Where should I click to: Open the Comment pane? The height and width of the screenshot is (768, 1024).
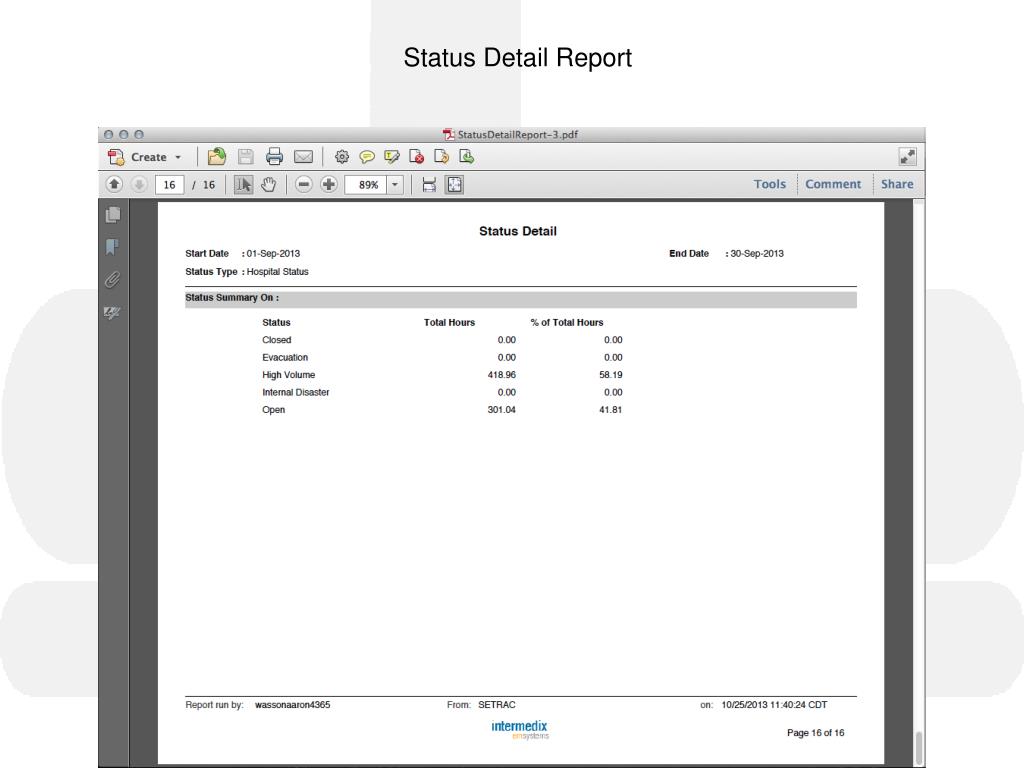tap(833, 184)
